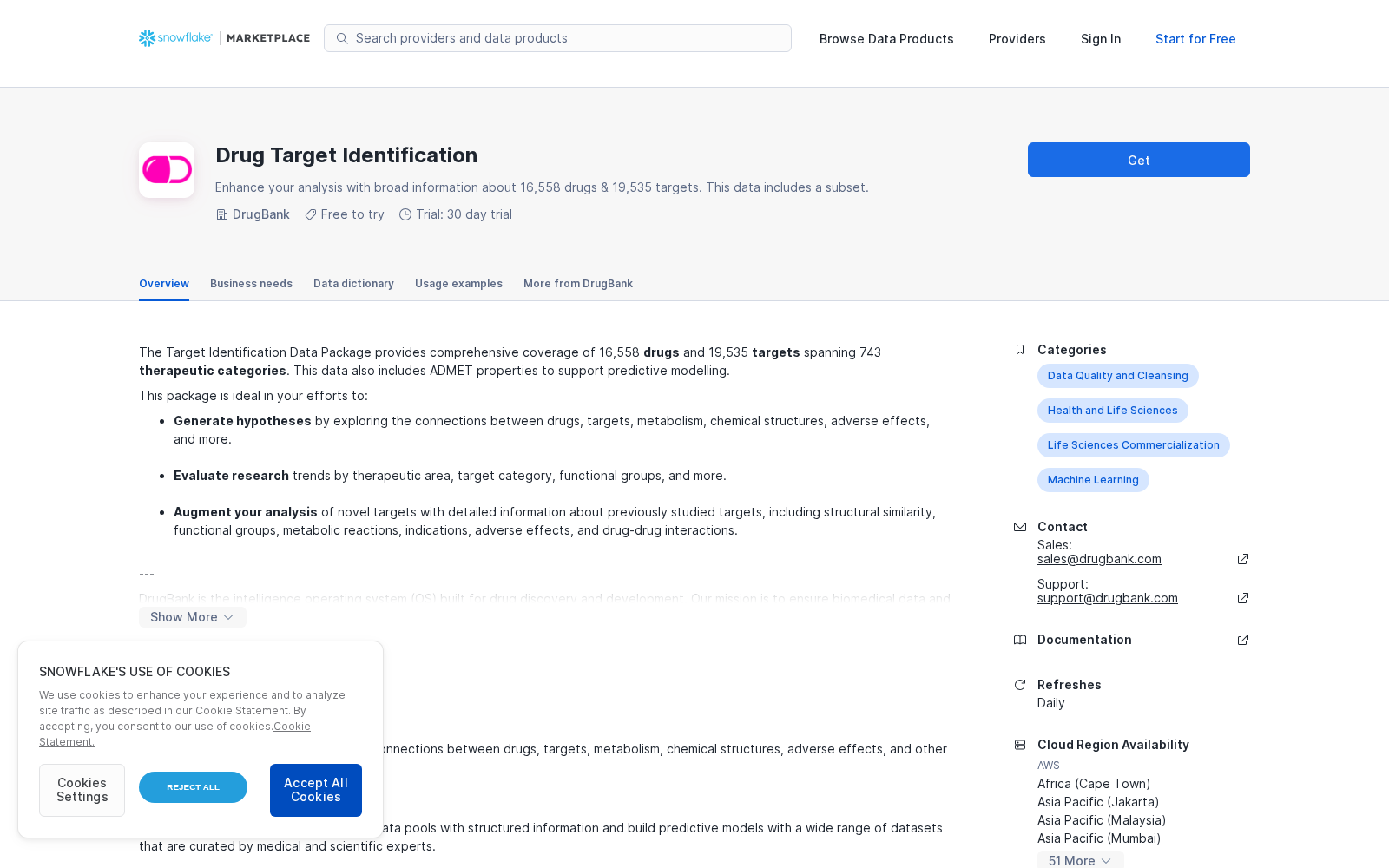Click the search magnifier icon
This screenshot has height=868, width=1389.
pyautogui.click(x=342, y=38)
